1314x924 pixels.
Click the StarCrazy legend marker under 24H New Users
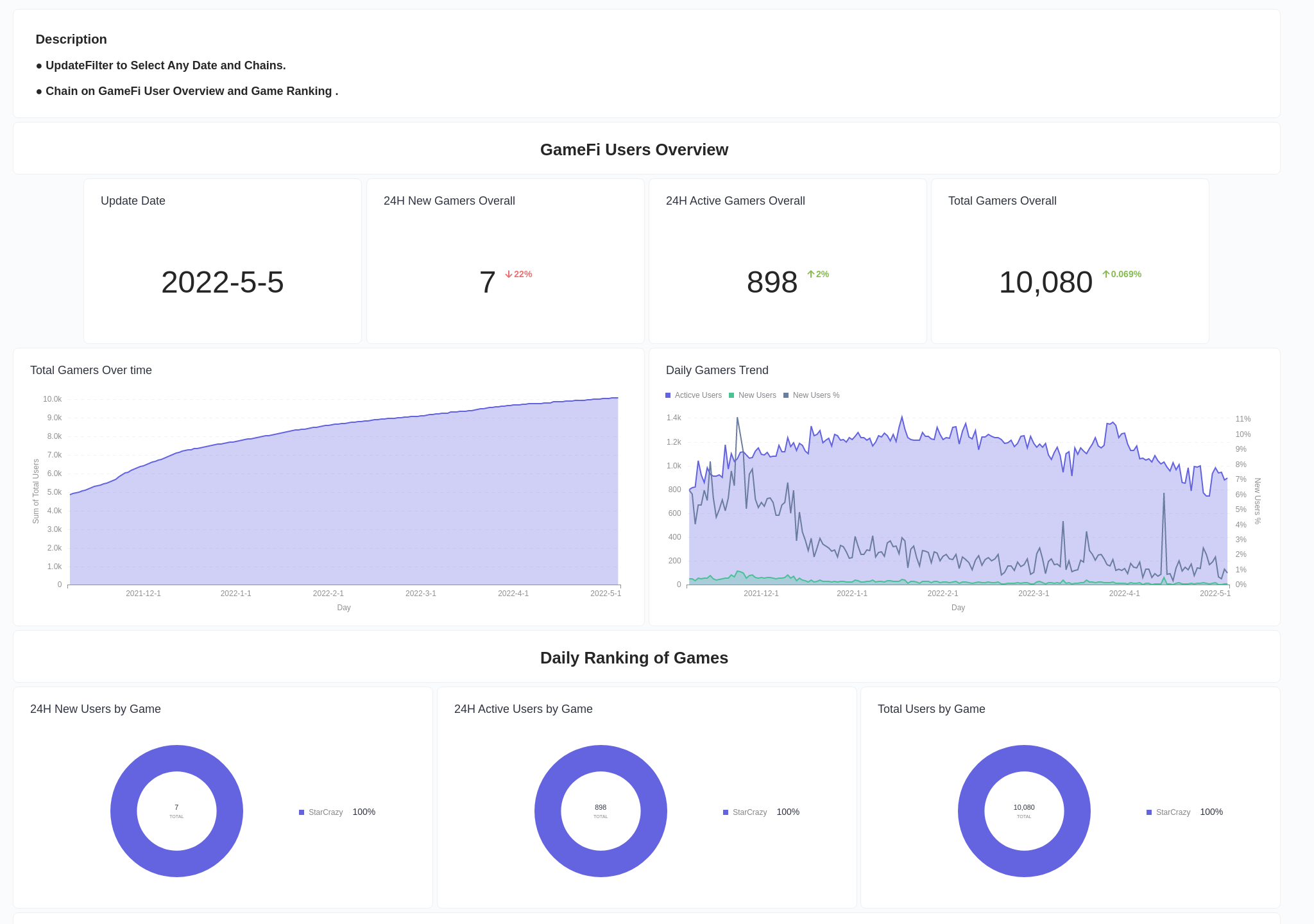click(301, 812)
